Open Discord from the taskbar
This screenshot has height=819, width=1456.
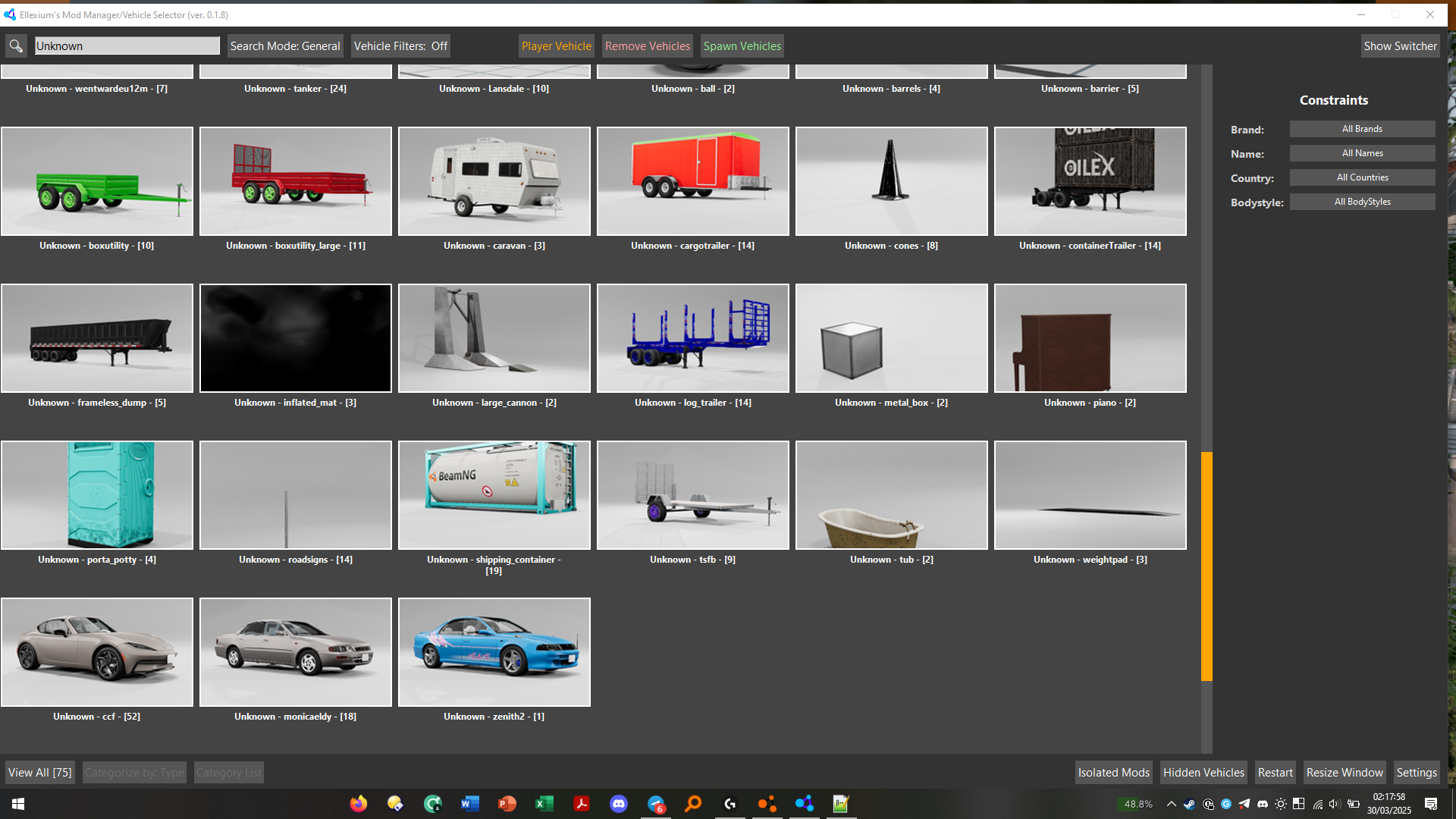[x=619, y=804]
